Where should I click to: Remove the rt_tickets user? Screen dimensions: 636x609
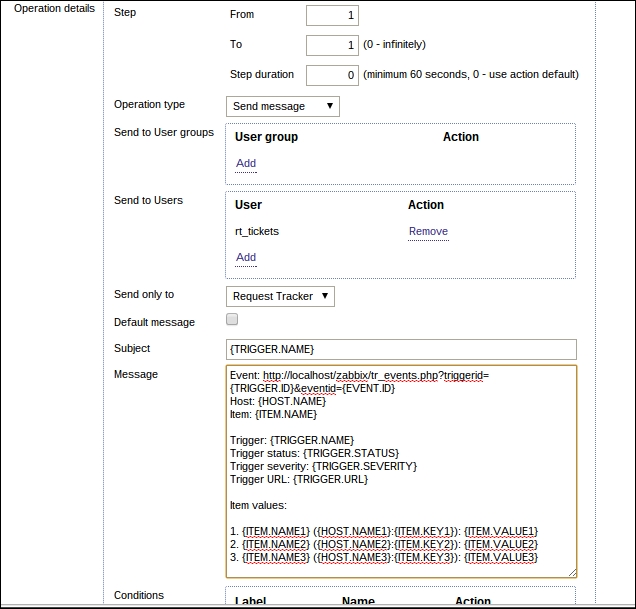[427, 231]
